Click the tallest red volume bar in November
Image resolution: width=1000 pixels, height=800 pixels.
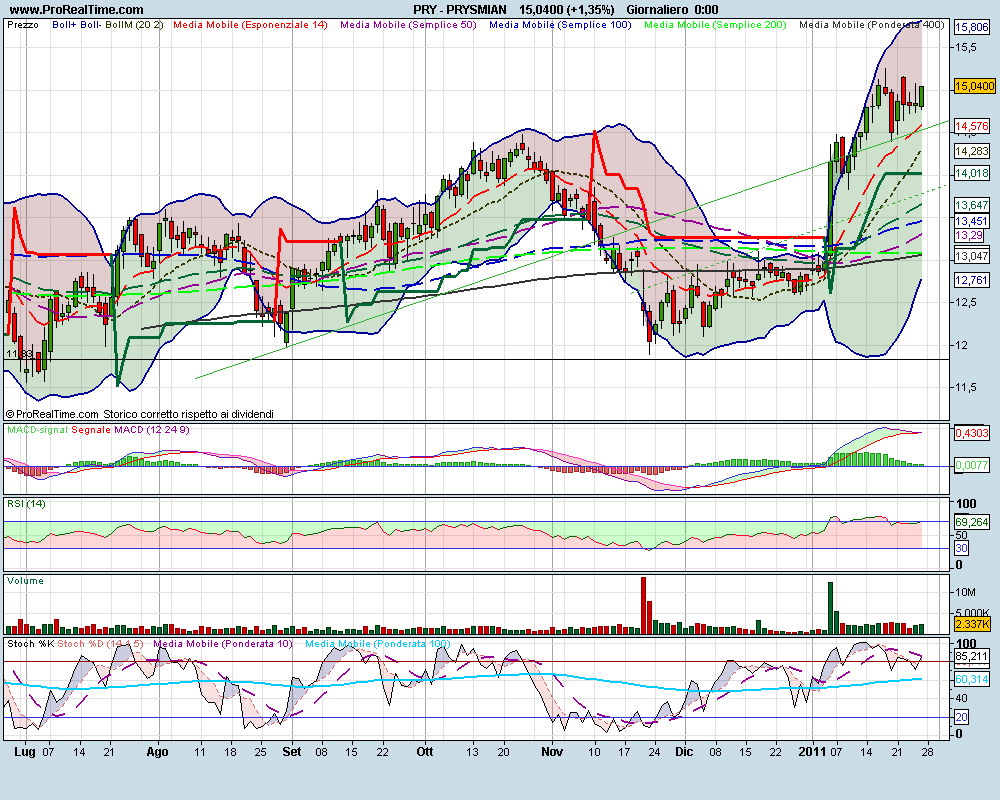click(x=643, y=605)
